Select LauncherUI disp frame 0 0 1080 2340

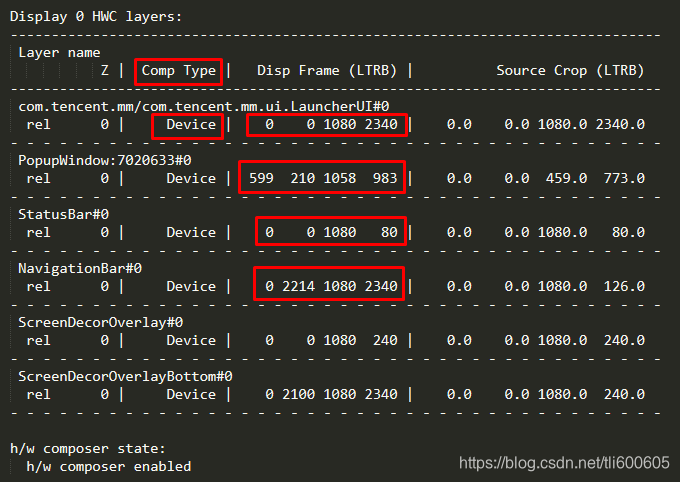point(331,125)
